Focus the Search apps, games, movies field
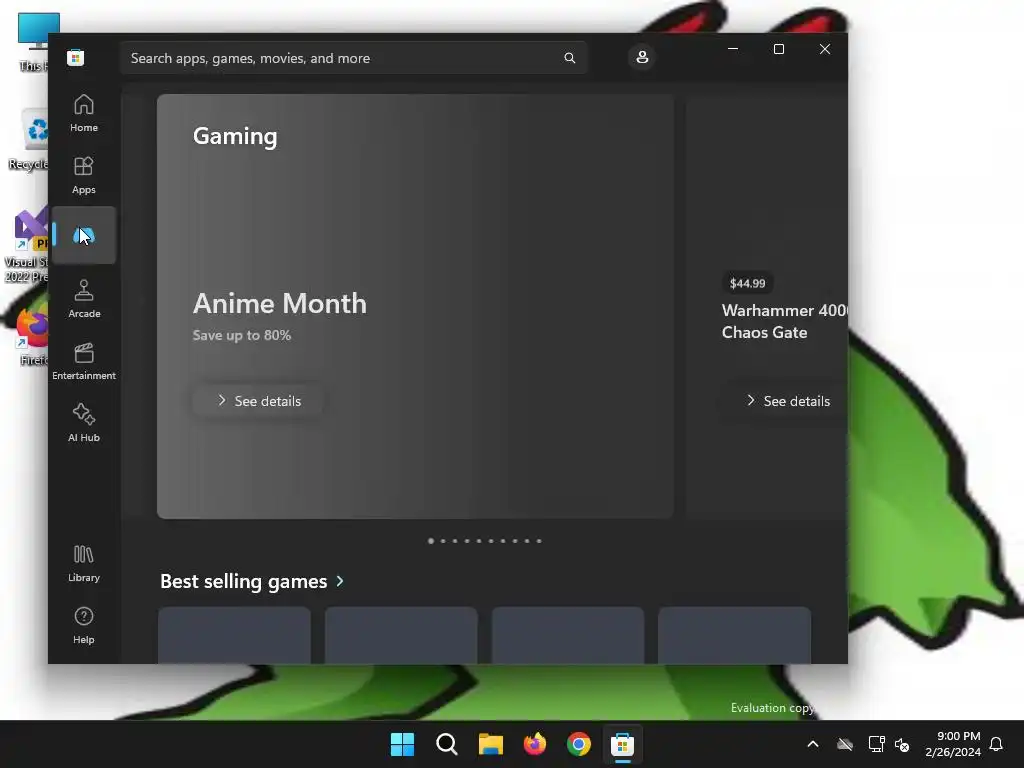This screenshot has width=1024, height=768. click(353, 58)
